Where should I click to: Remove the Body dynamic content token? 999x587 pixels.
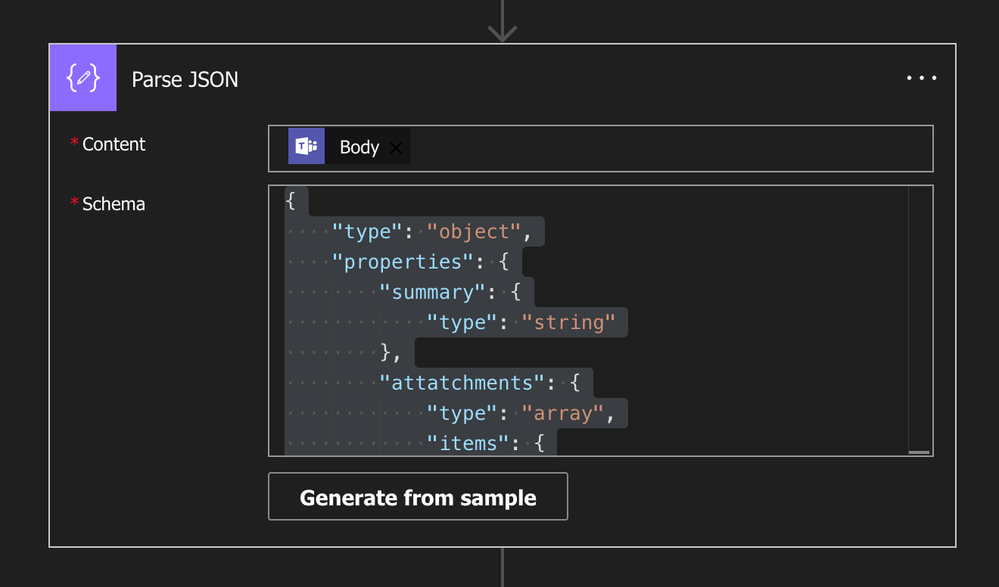[396, 148]
